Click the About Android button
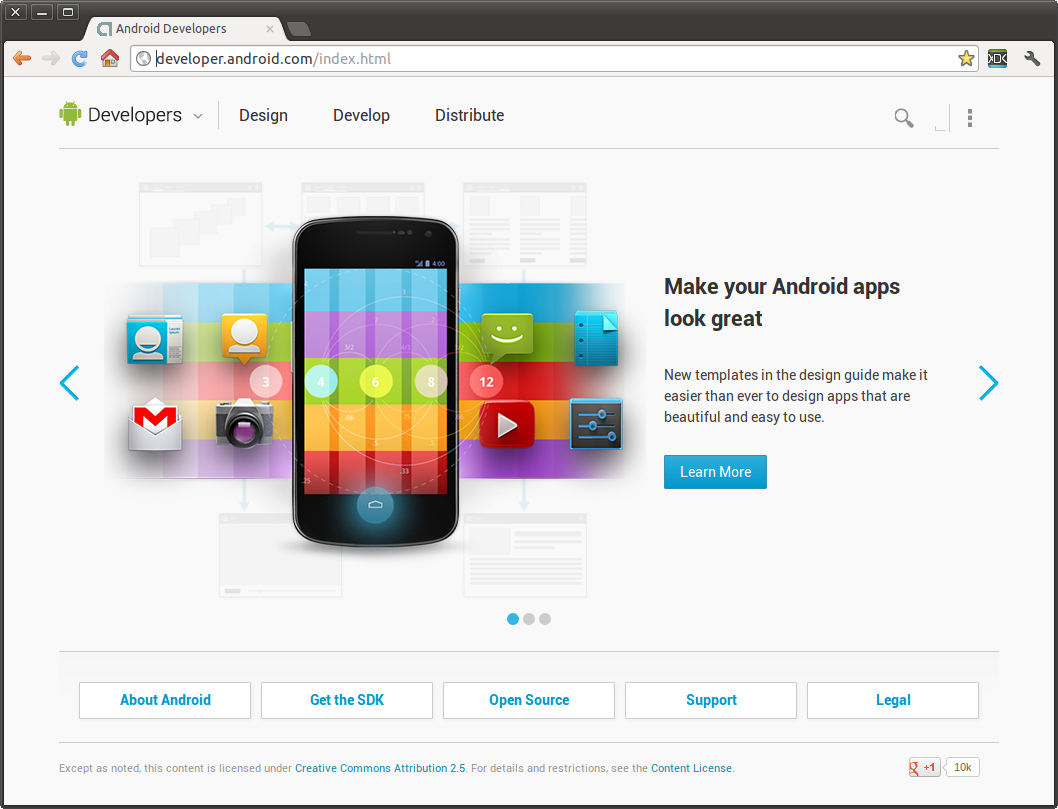 click(x=165, y=700)
